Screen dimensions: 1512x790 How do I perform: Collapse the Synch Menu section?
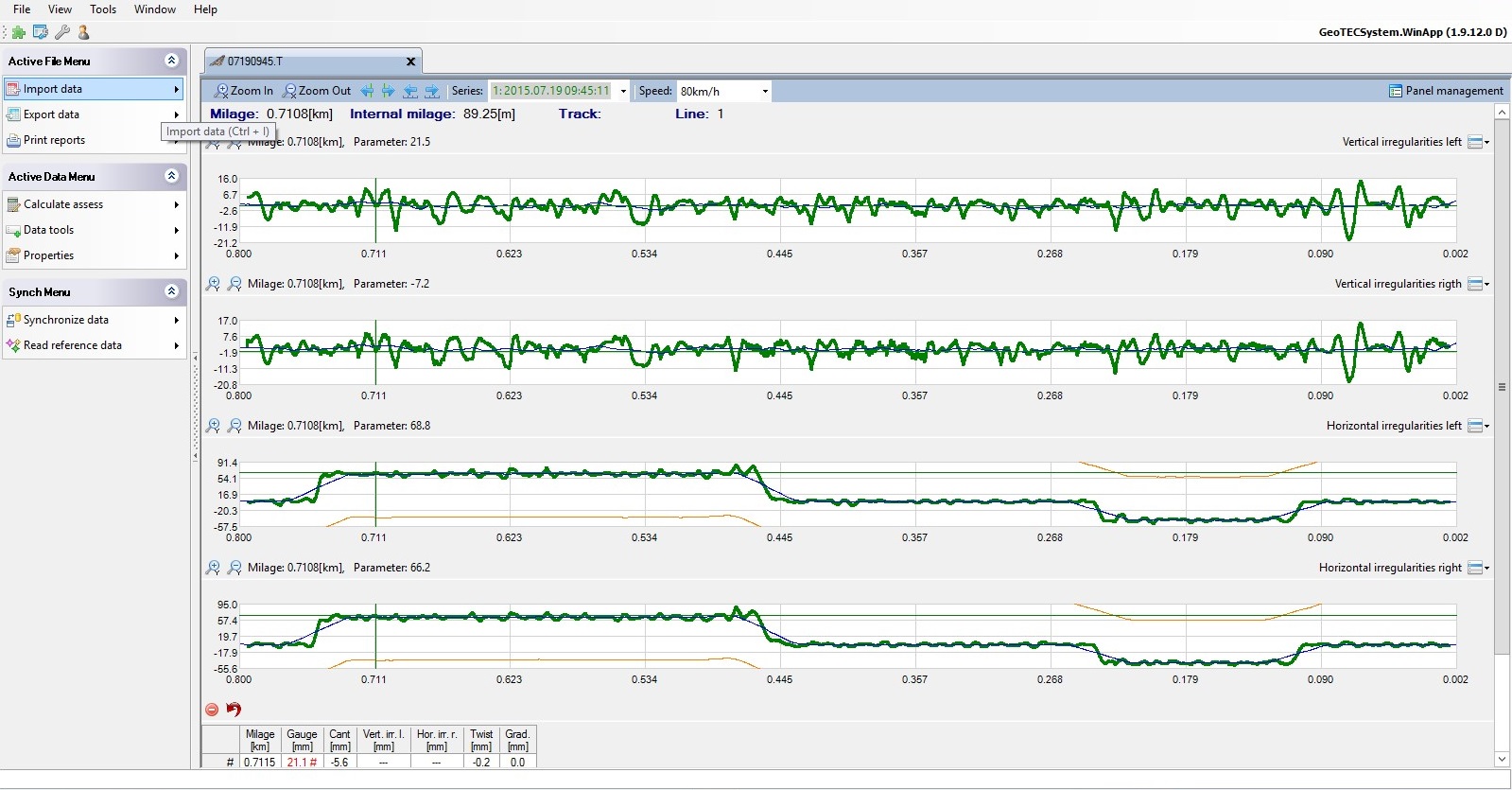point(171,291)
